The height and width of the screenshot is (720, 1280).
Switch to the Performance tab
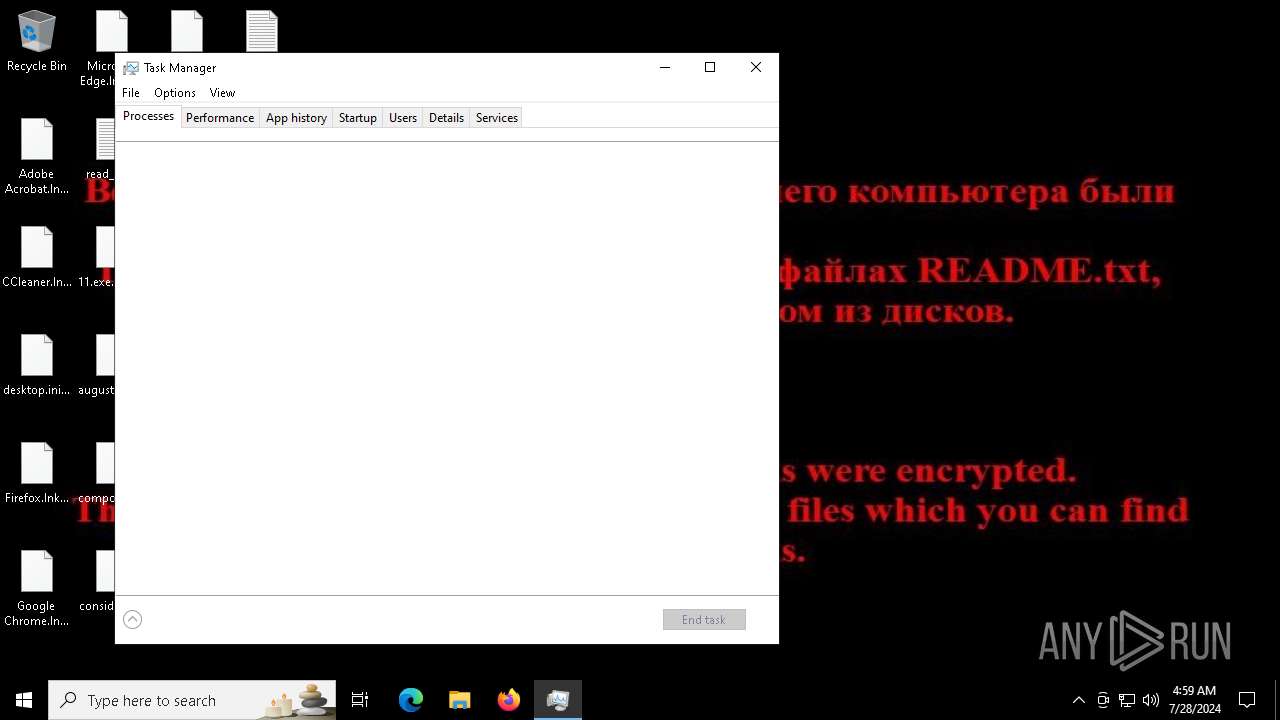click(x=220, y=118)
